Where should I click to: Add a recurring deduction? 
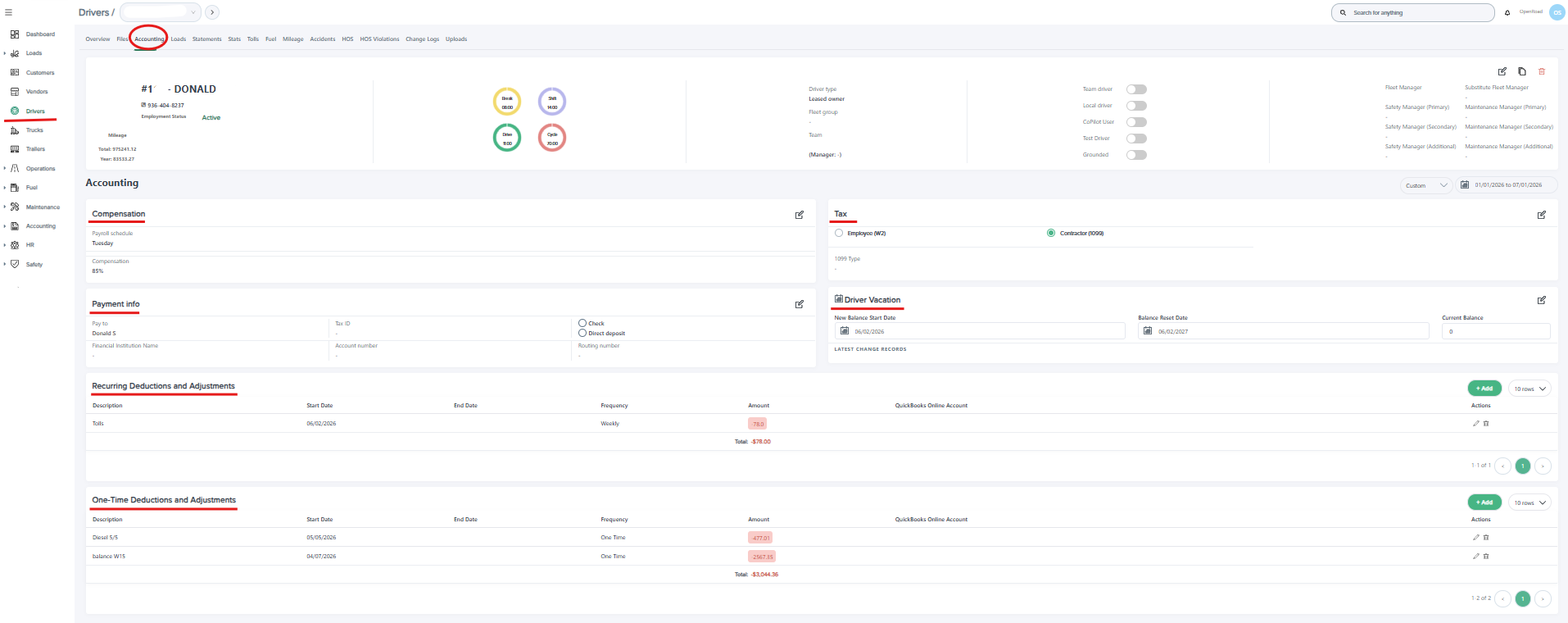[1484, 389]
